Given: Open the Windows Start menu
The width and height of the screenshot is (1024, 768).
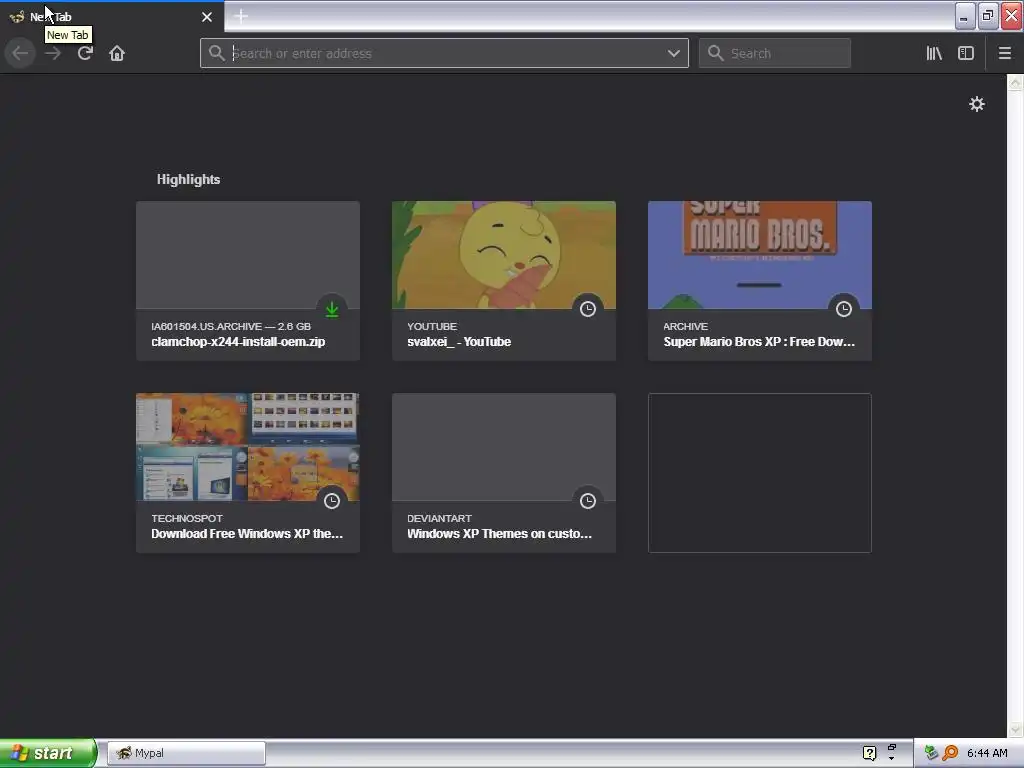Looking at the screenshot, I should tap(48, 753).
